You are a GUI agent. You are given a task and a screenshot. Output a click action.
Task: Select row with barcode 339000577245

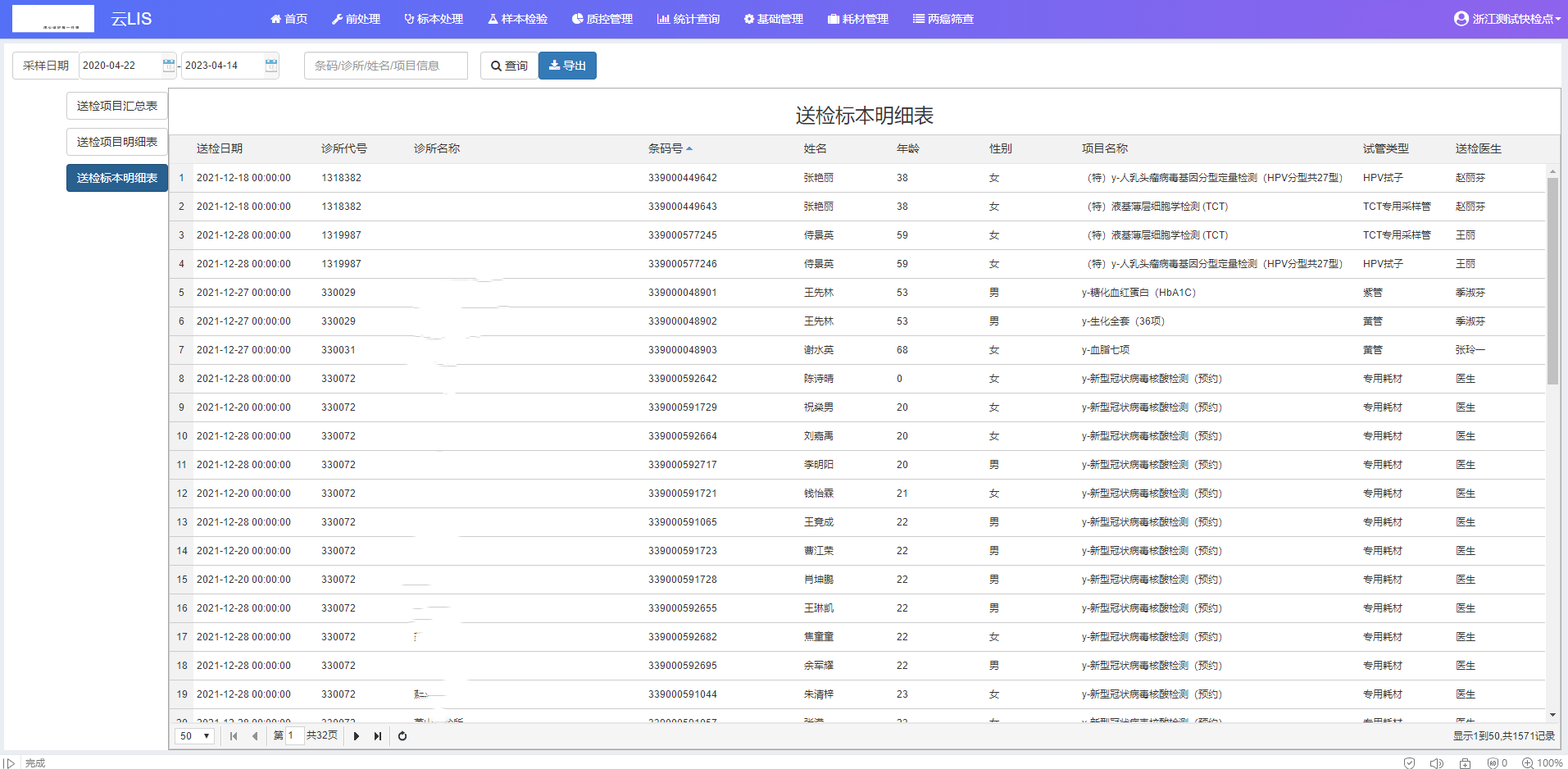coord(857,235)
